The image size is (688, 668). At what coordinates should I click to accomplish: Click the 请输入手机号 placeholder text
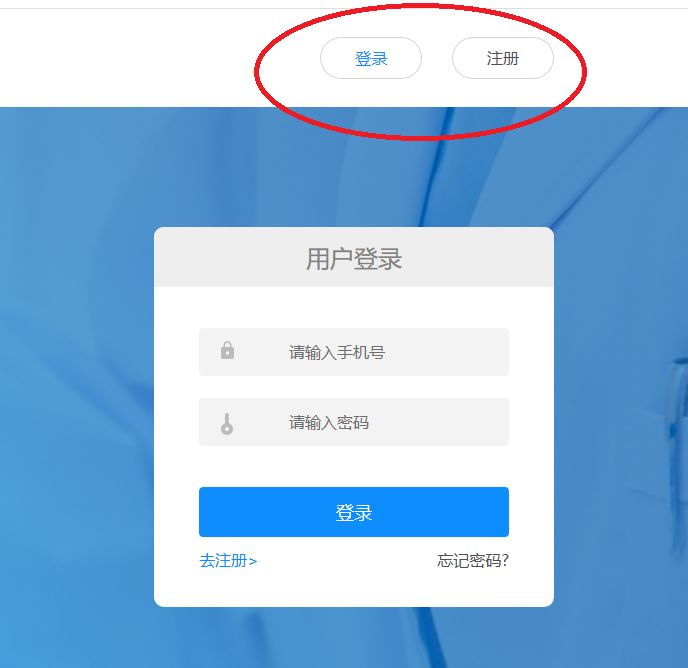click(x=337, y=352)
